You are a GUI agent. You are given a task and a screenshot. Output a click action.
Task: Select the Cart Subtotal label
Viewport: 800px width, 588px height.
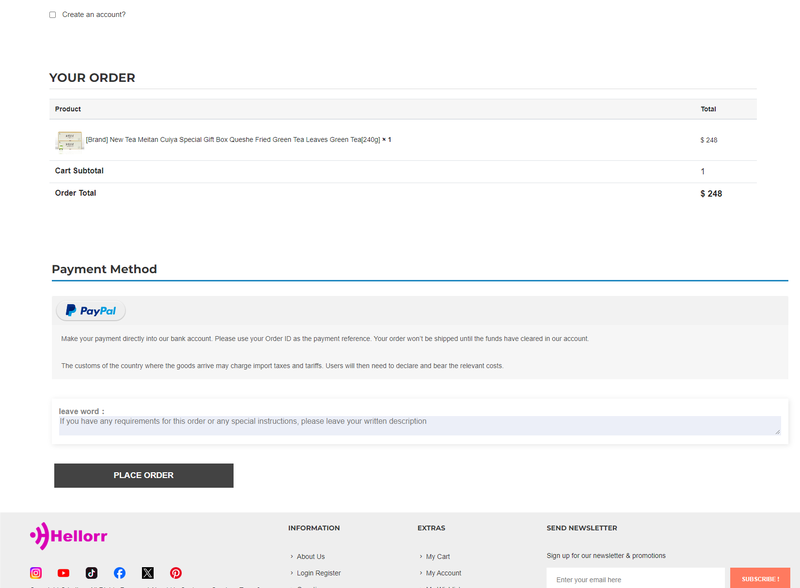point(79,170)
